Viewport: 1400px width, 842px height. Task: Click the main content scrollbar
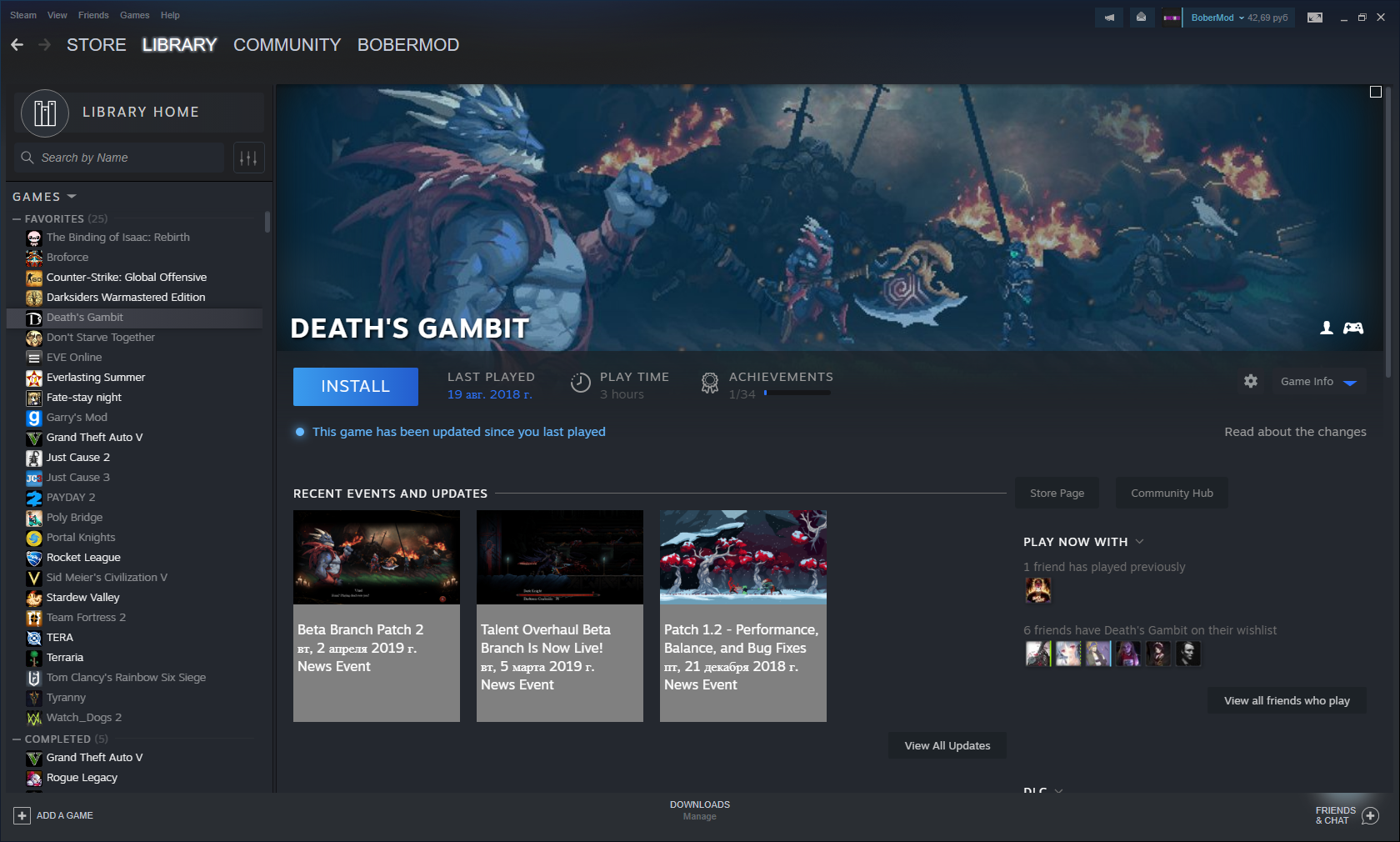pyautogui.click(x=1387, y=233)
